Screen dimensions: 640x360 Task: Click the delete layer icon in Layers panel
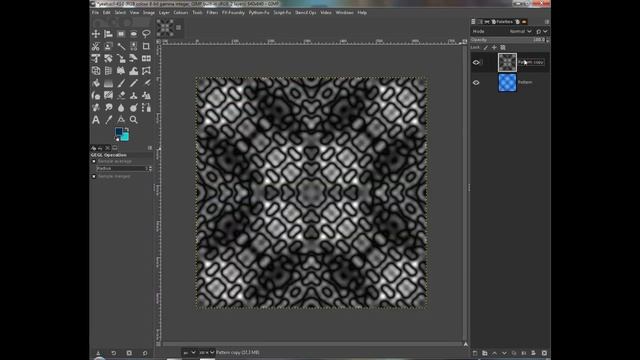pos(544,353)
